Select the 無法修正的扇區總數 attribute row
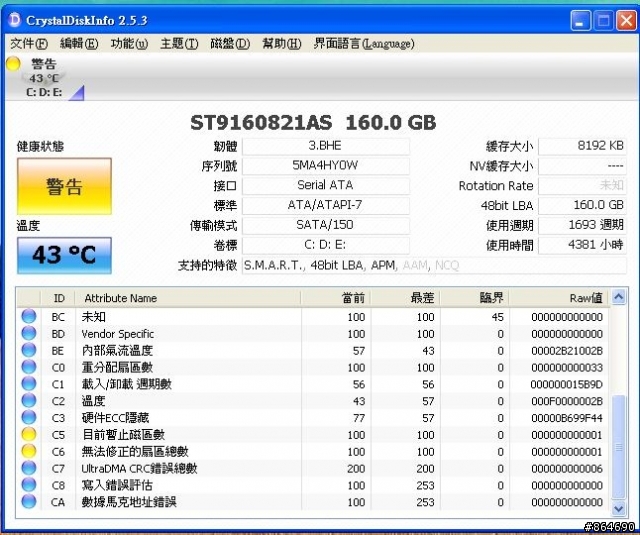The image size is (640, 535). pyautogui.click(x=313, y=451)
